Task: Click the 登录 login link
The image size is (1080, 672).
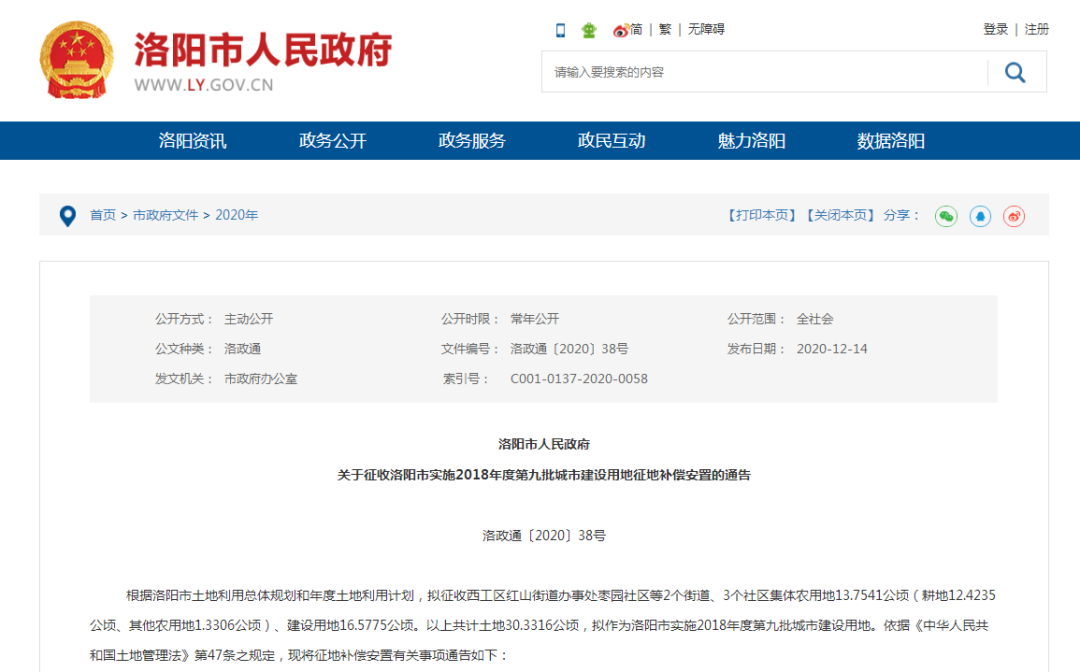Action: (x=995, y=30)
